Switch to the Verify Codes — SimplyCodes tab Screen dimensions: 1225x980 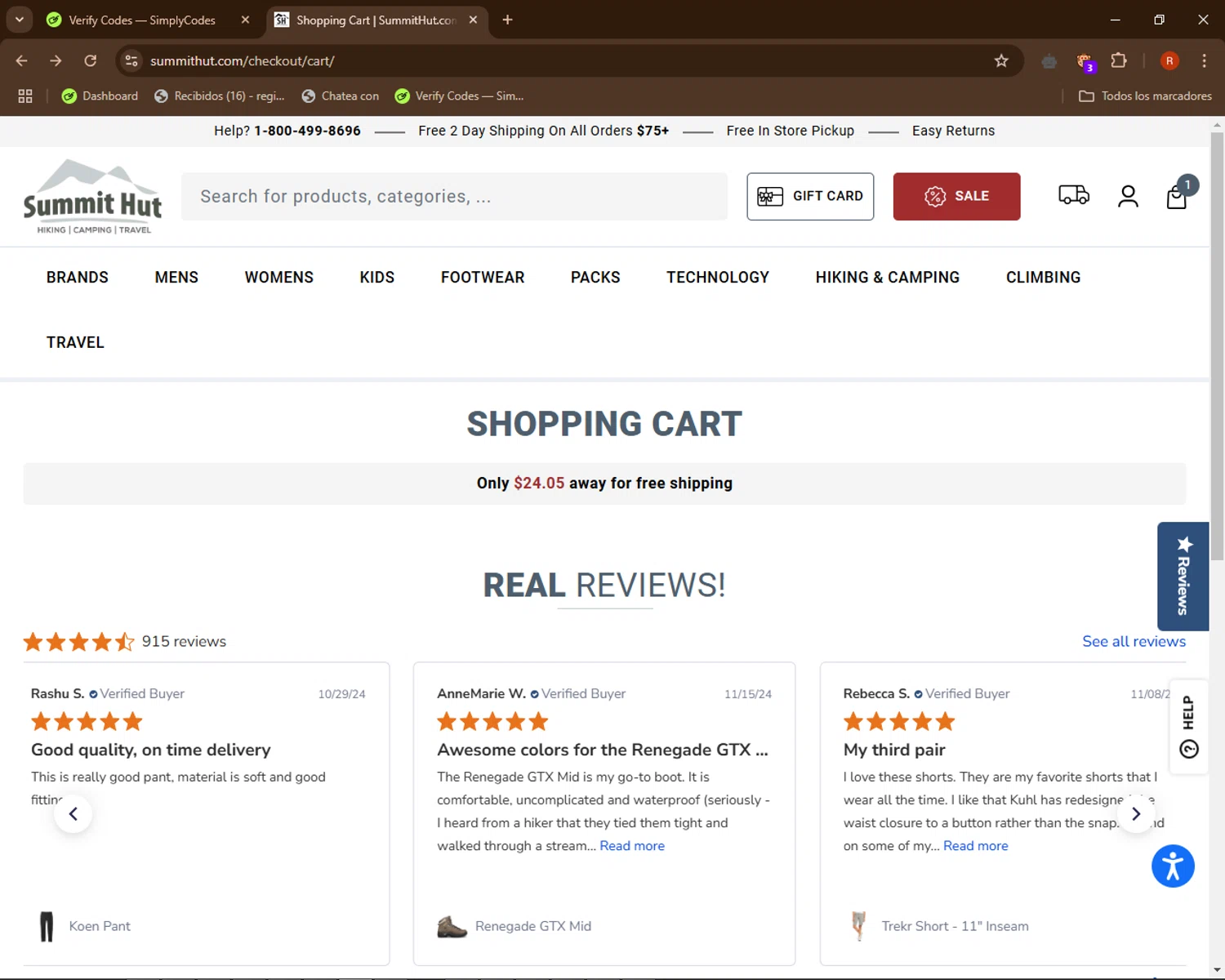pos(142,20)
